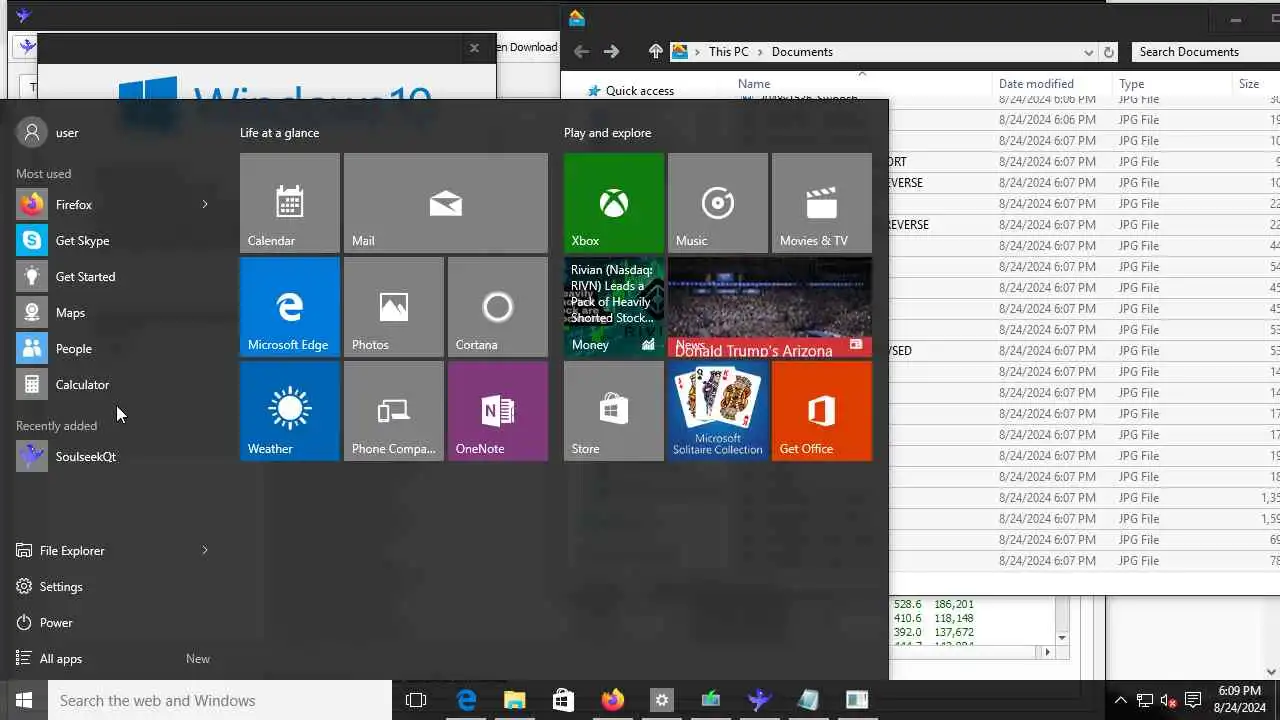This screenshot has width=1280, height=720.
Task: Open the News tile about Donald Trump
Action: (x=770, y=307)
